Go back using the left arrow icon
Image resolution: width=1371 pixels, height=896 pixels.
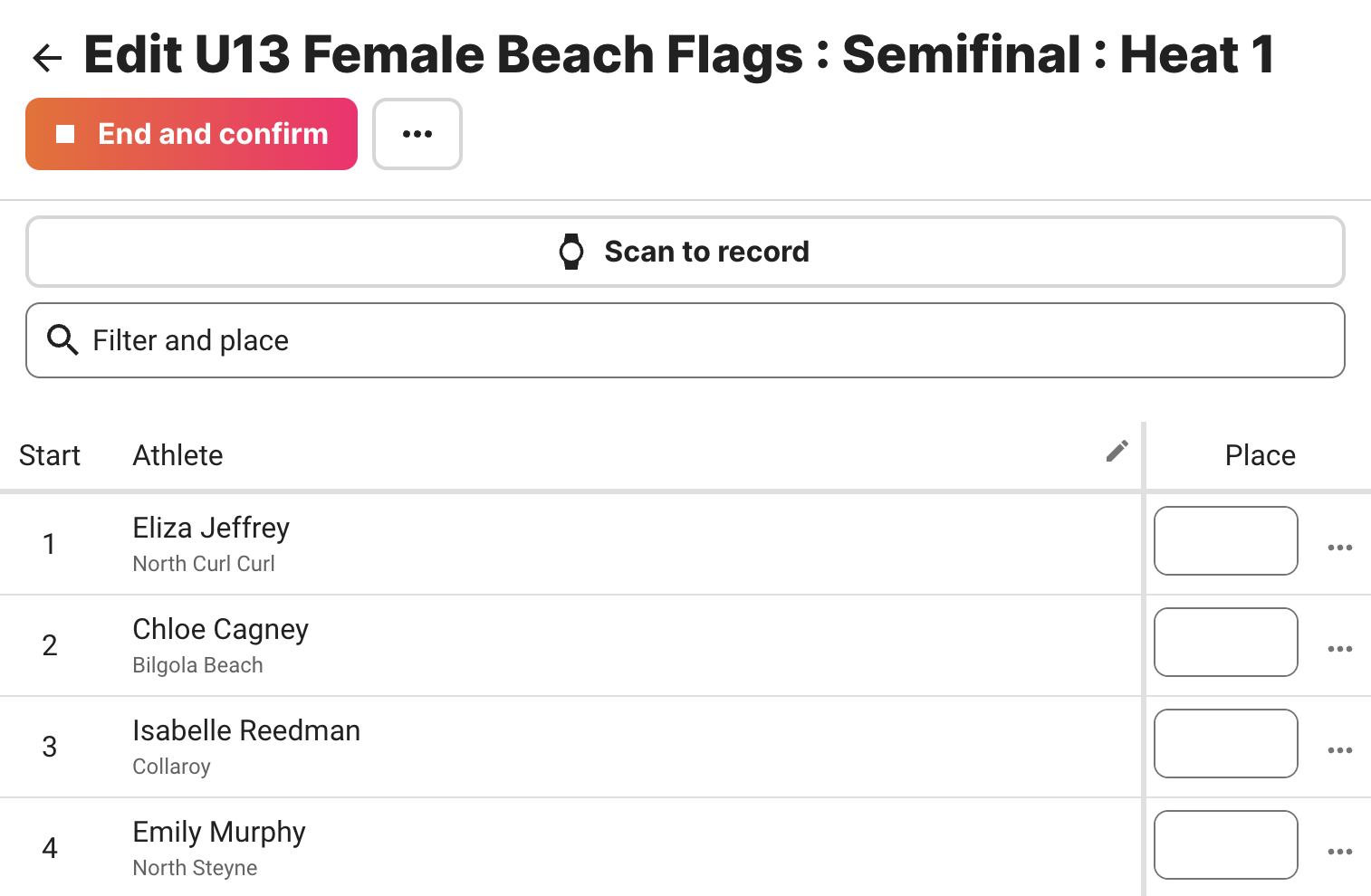point(47,58)
